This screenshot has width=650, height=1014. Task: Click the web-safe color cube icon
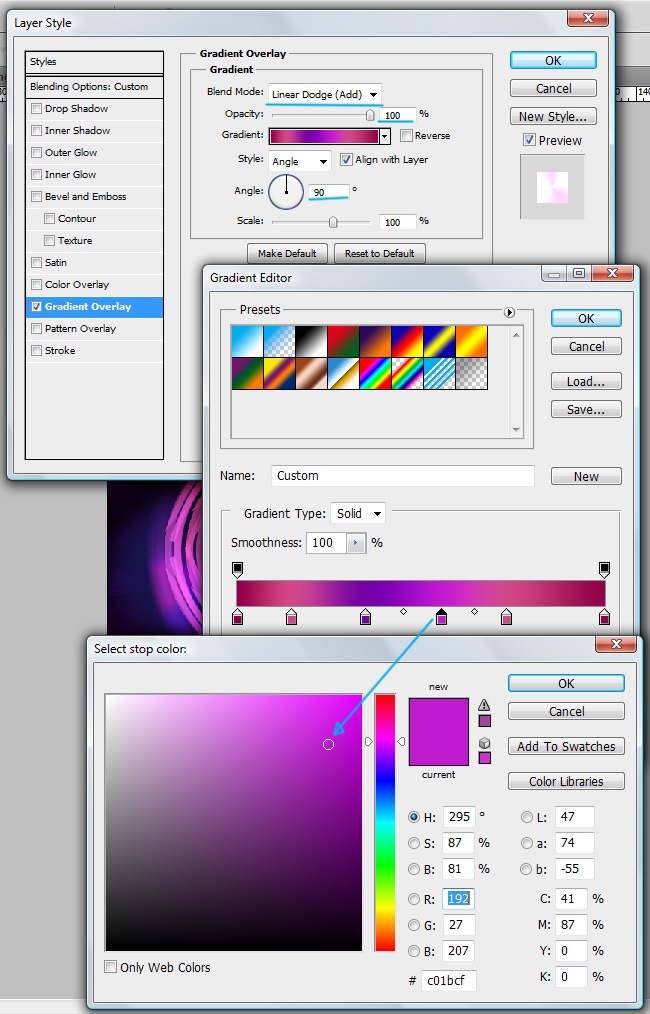pyautogui.click(x=485, y=744)
